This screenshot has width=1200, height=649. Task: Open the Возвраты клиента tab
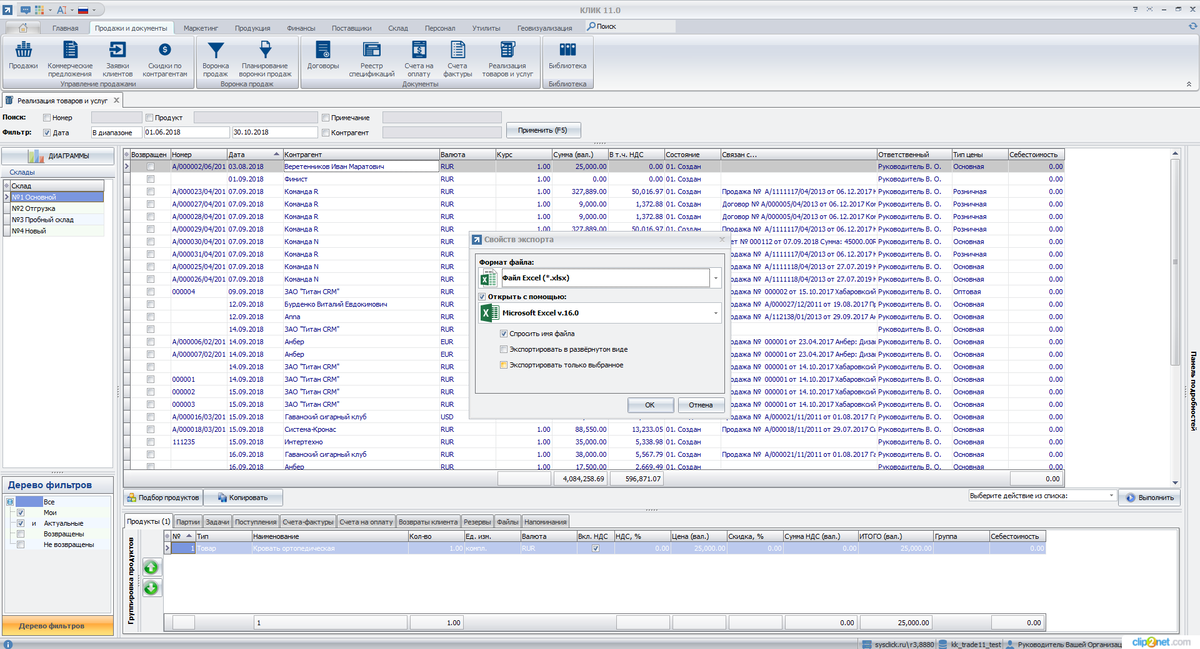click(x=429, y=521)
